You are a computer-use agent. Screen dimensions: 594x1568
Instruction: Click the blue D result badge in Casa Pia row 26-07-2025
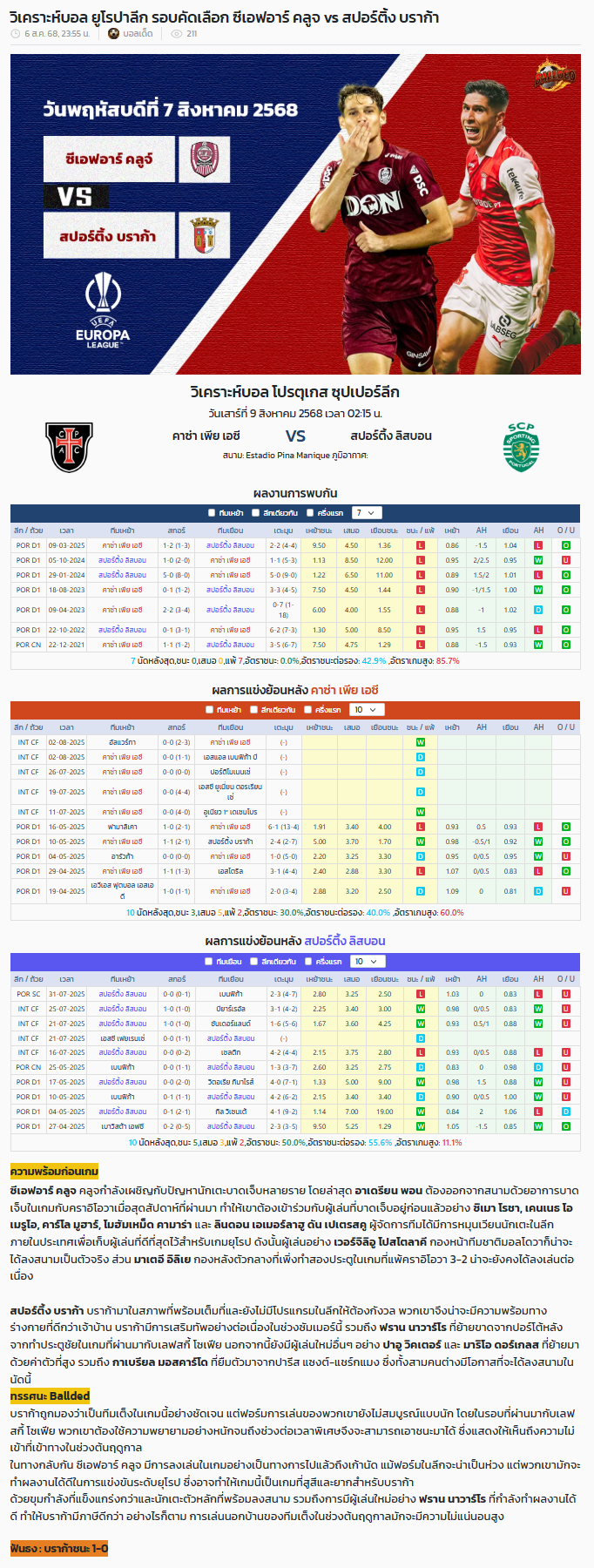tap(421, 772)
